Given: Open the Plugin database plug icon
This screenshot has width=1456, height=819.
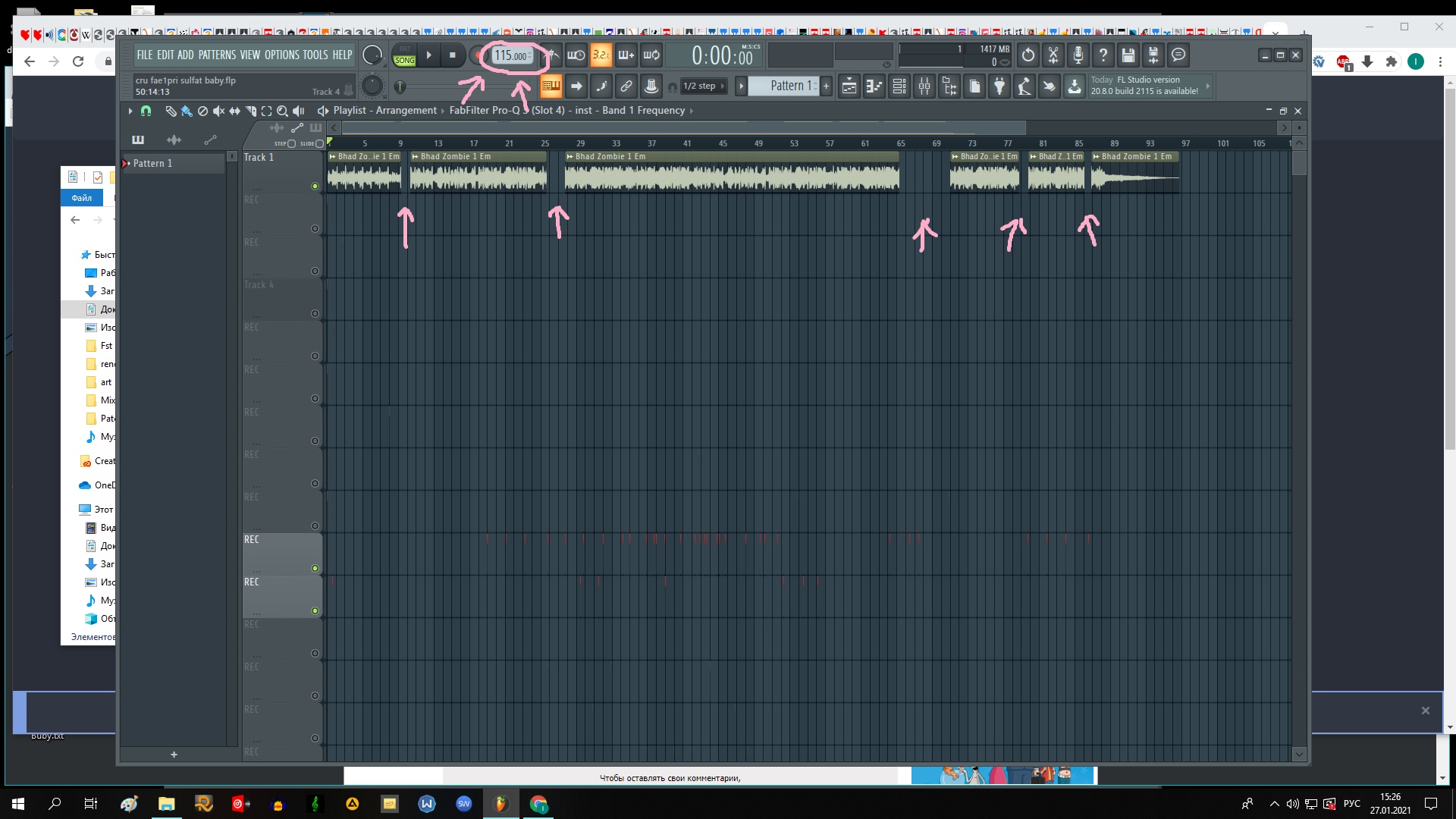Looking at the screenshot, I should coord(999,86).
